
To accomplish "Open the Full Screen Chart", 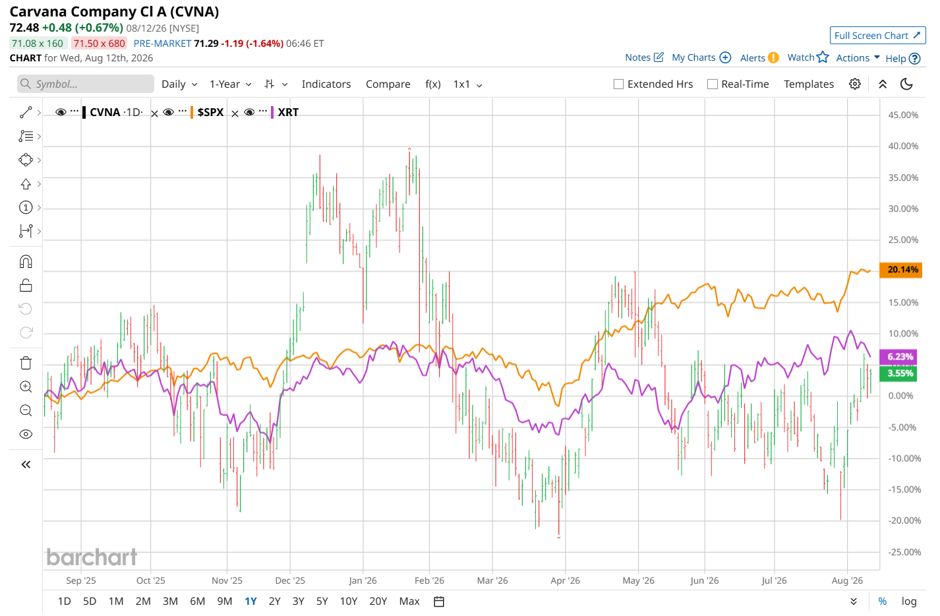I will 877,35.
